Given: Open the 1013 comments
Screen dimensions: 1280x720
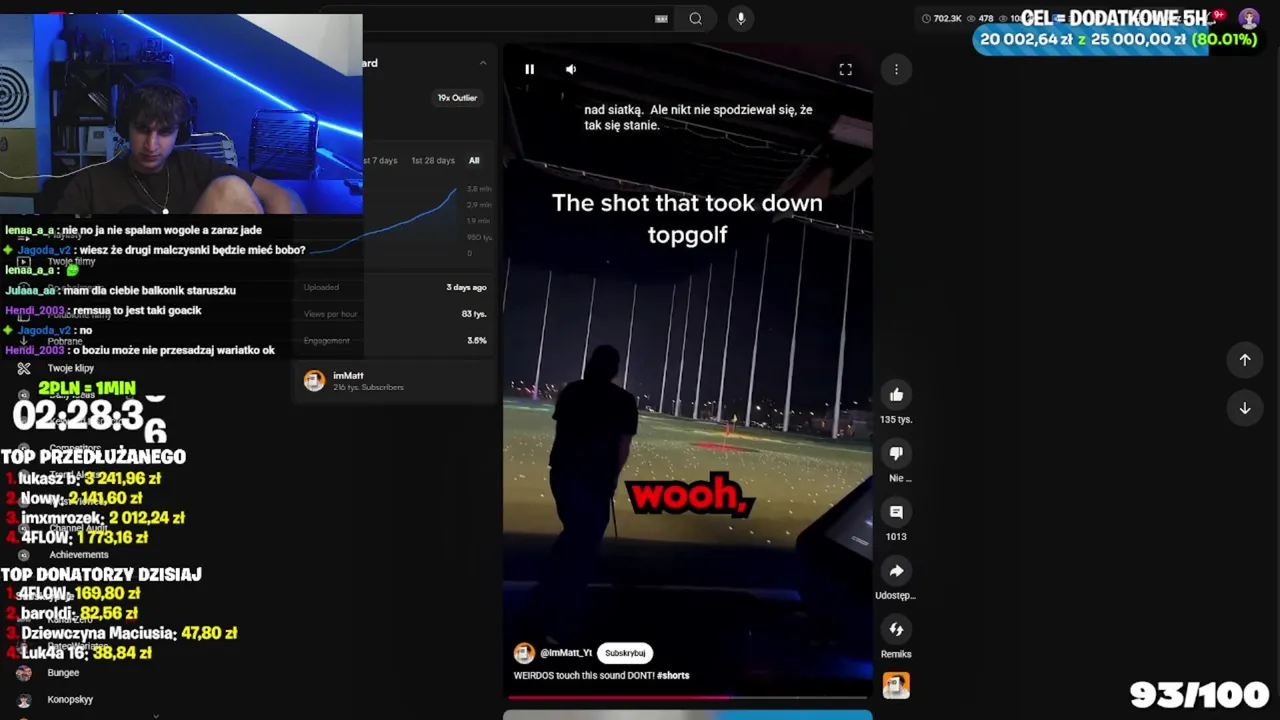Looking at the screenshot, I should (896, 512).
